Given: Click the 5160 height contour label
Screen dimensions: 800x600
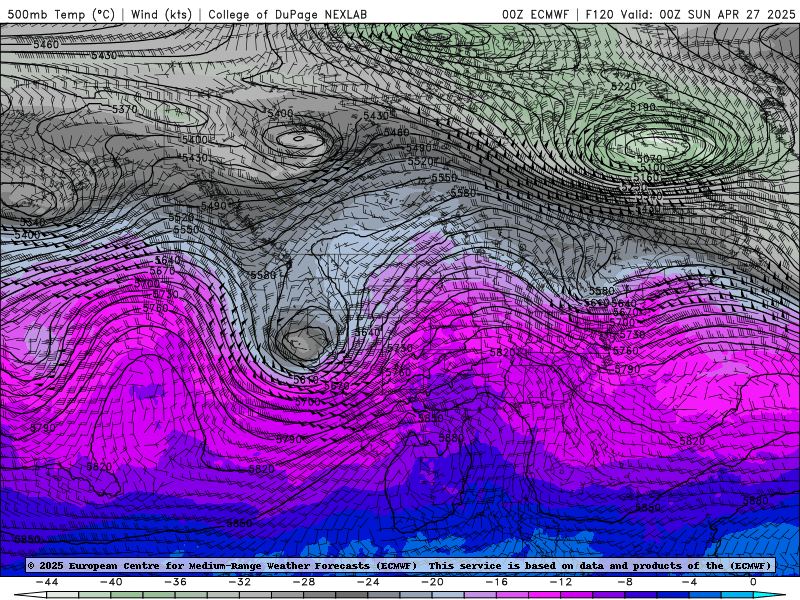Looking at the screenshot, I should 646,178.
